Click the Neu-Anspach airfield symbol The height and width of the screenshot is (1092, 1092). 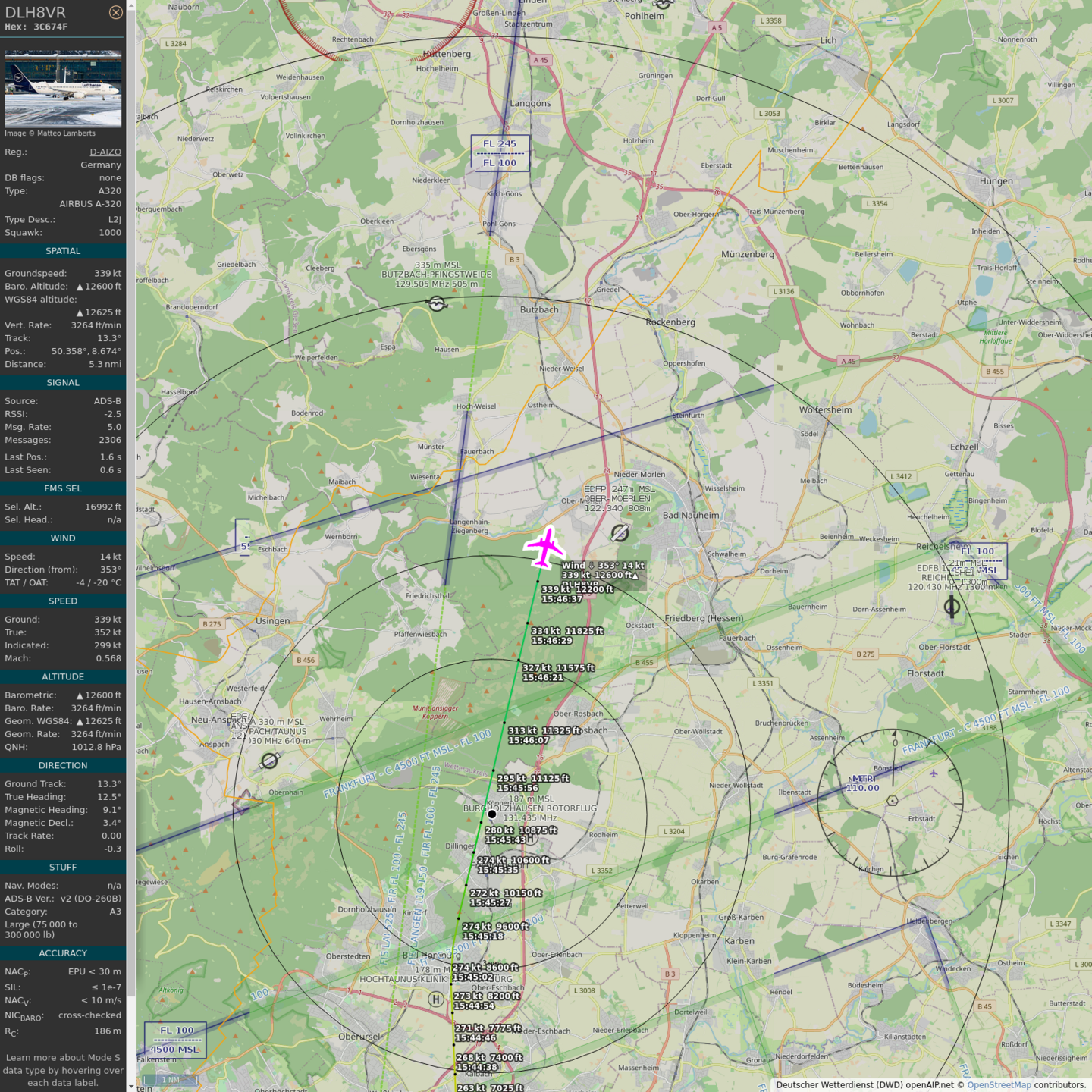[269, 760]
